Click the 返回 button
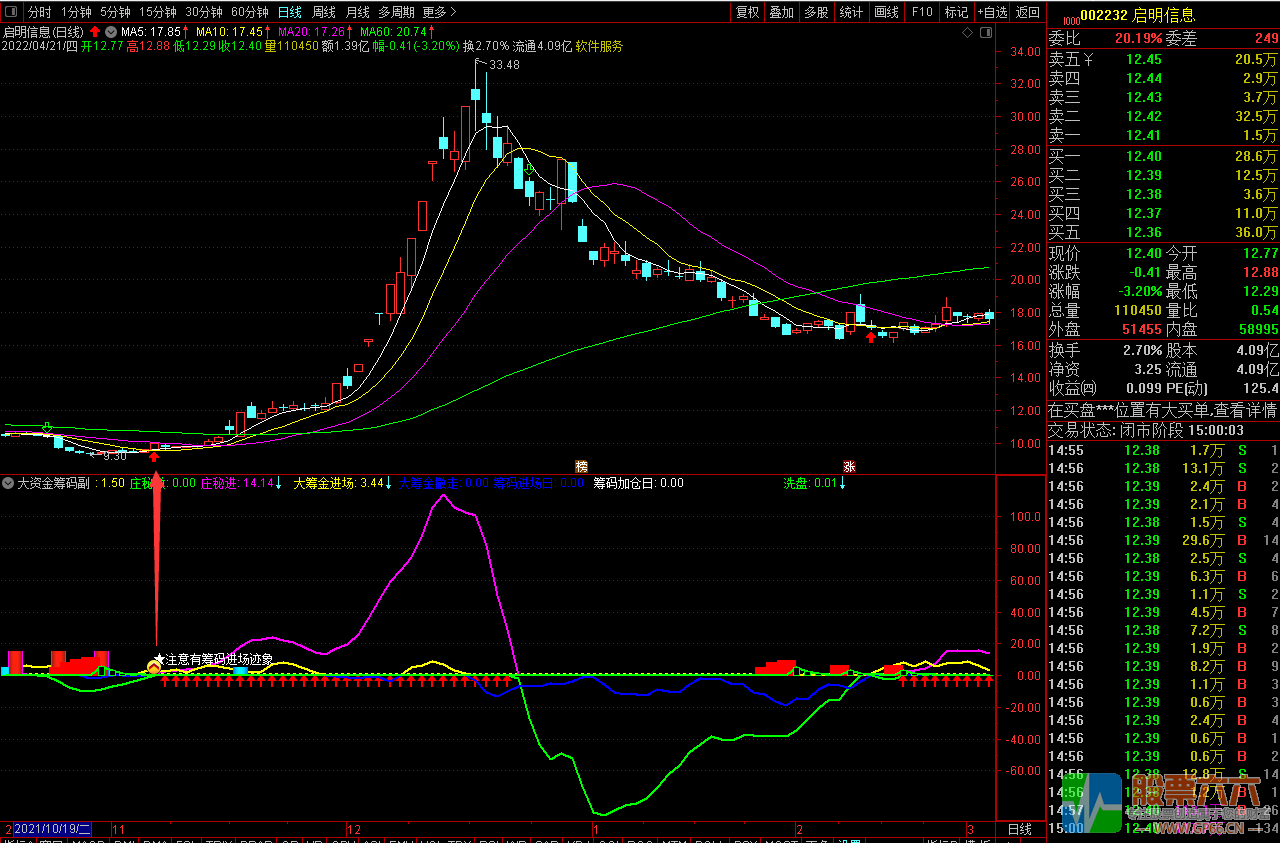This screenshot has height=843, width=1280. (1027, 12)
